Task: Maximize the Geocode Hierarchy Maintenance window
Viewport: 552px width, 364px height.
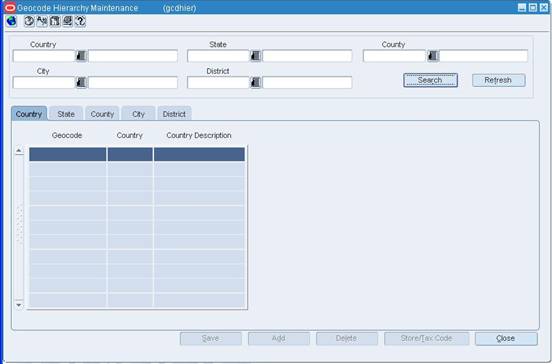Action: [533, 8]
